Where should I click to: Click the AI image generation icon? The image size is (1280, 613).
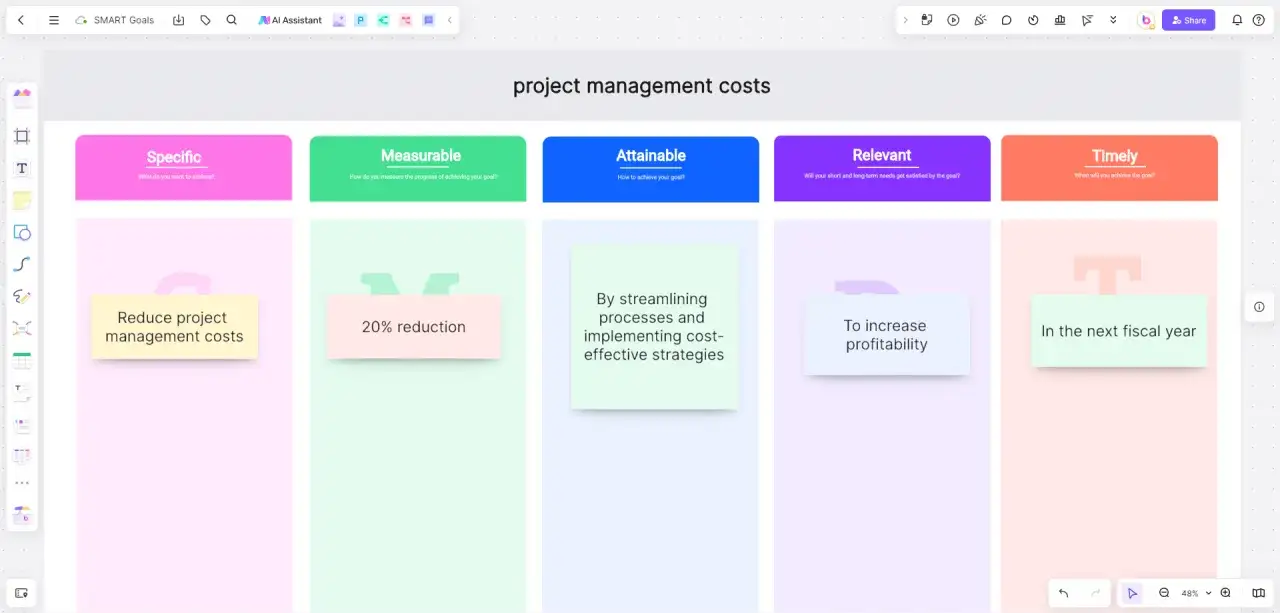tap(339, 20)
